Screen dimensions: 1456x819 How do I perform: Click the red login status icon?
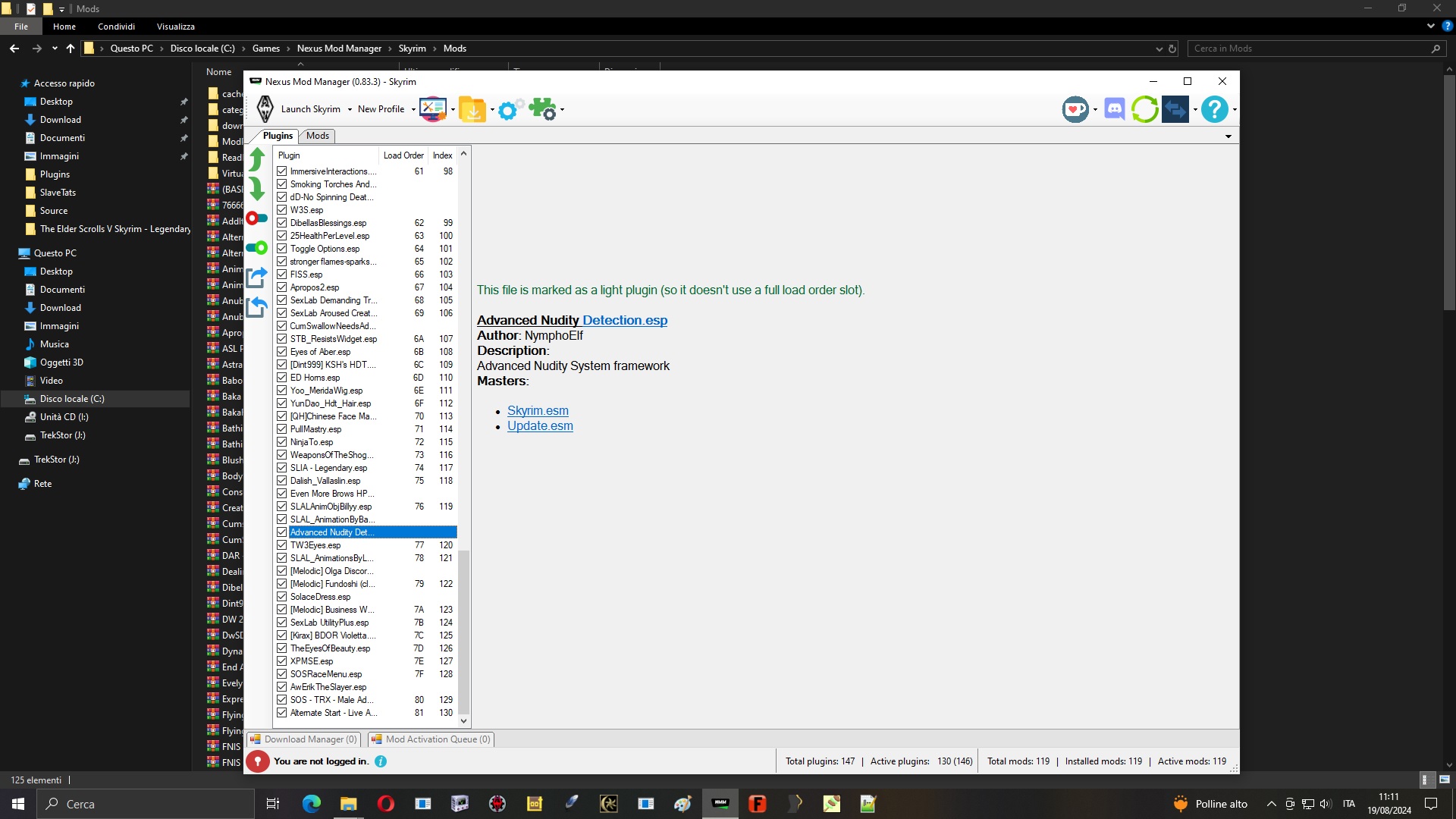pyautogui.click(x=258, y=761)
